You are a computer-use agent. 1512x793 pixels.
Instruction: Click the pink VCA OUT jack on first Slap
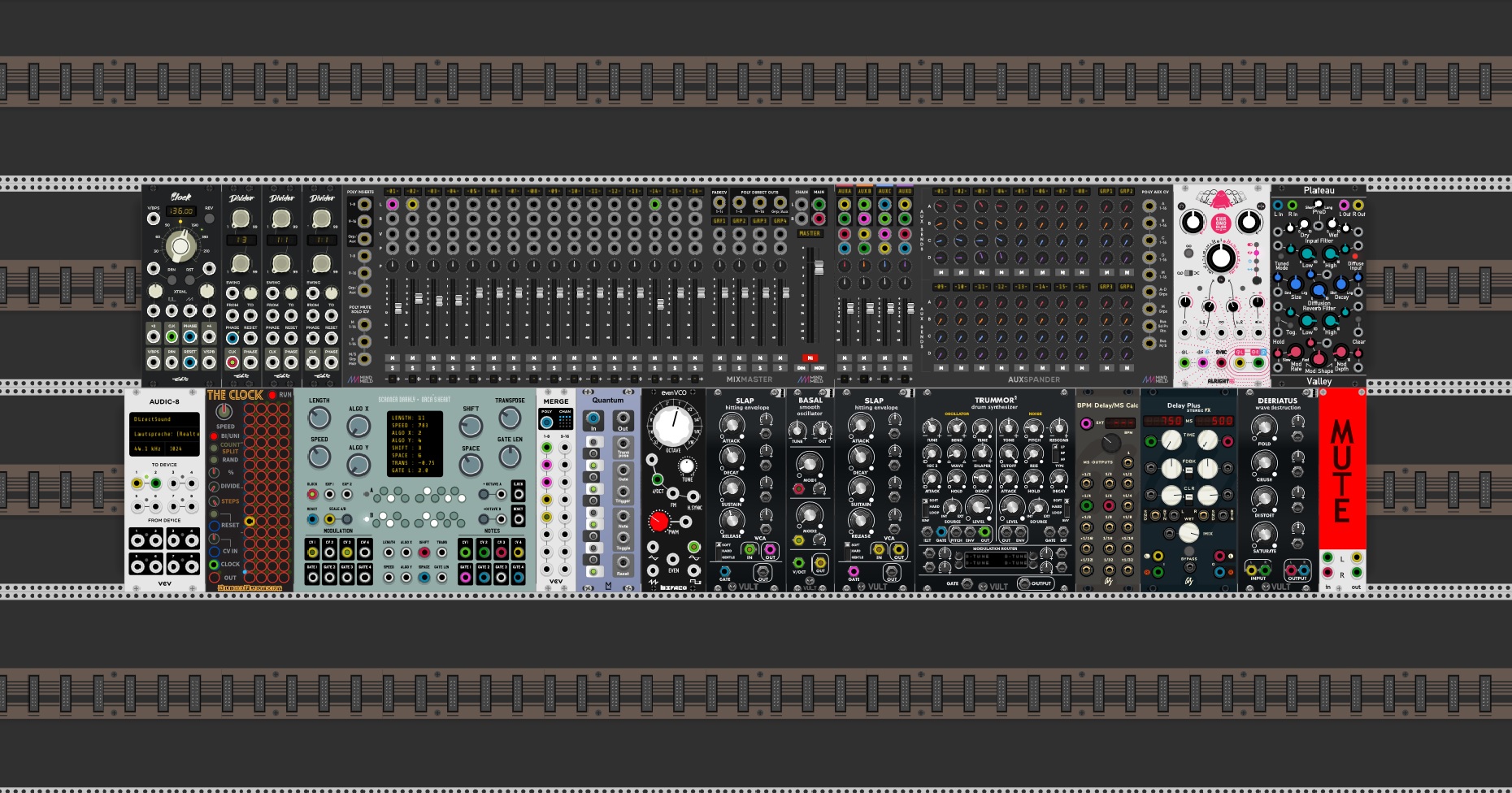(770, 550)
